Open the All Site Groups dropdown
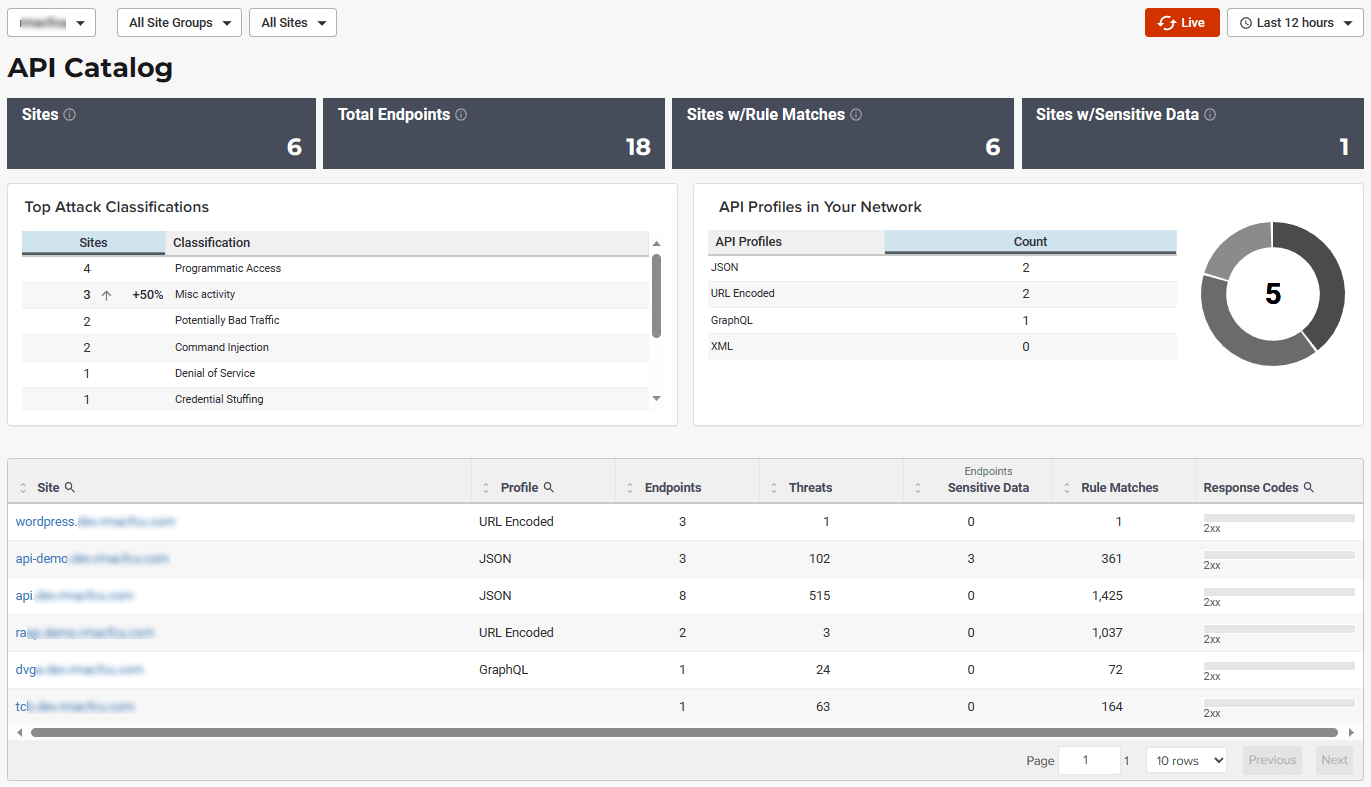 tap(178, 22)
